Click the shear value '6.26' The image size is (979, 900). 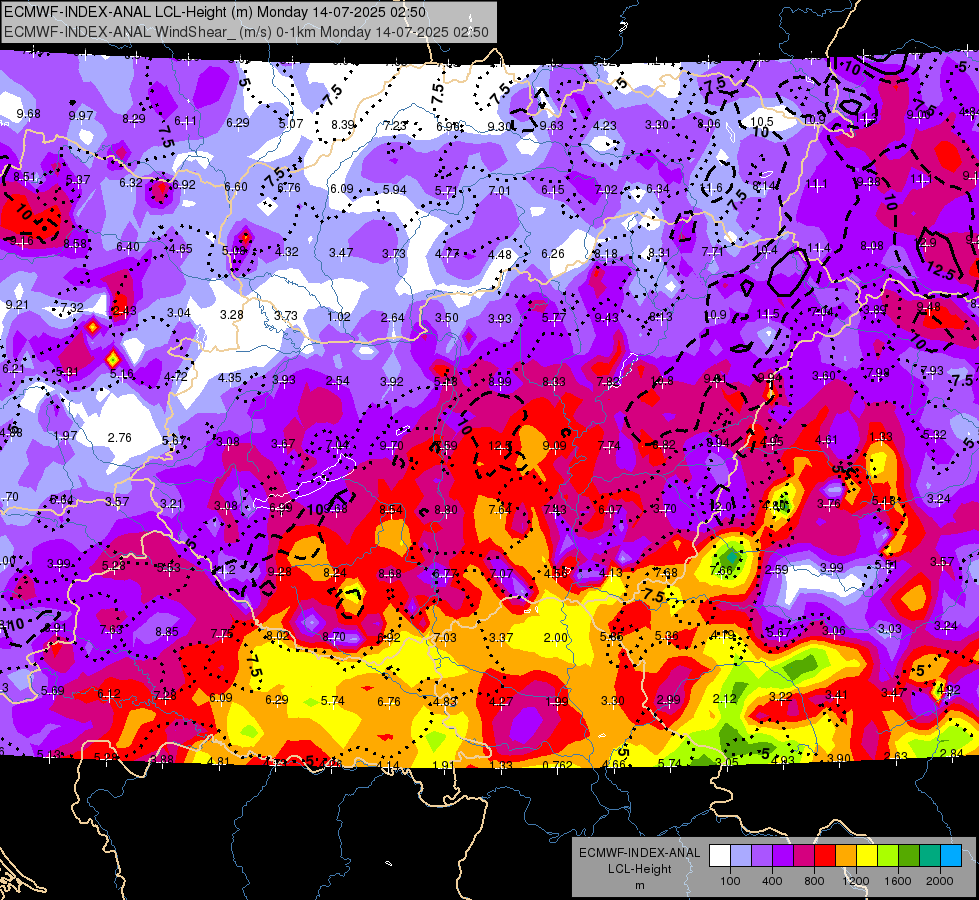click(553, 254)
